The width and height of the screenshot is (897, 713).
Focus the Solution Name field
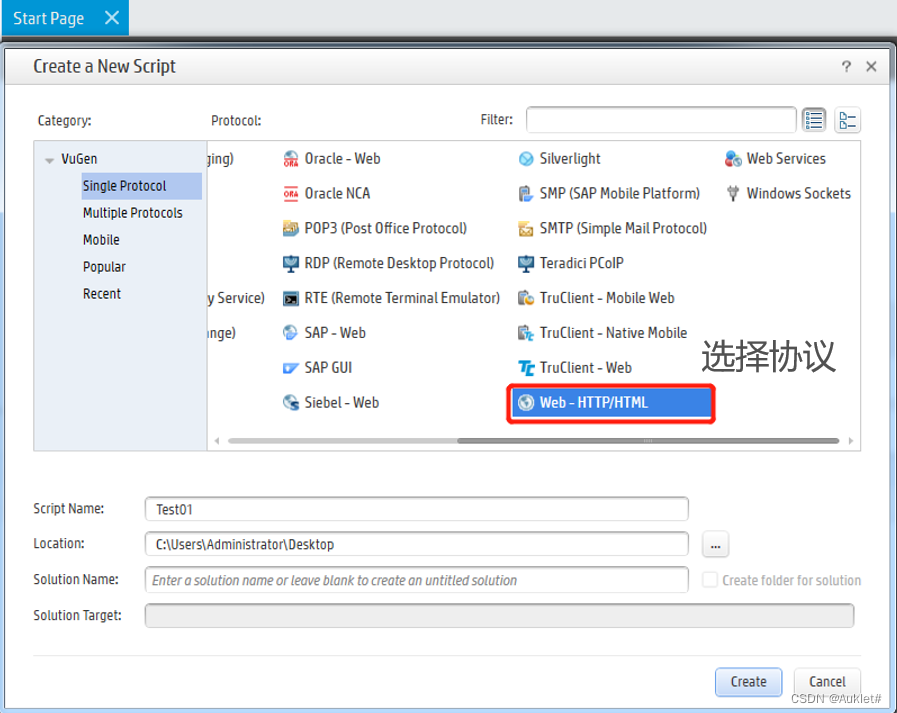pyautogui.click(x=416, y=580)
